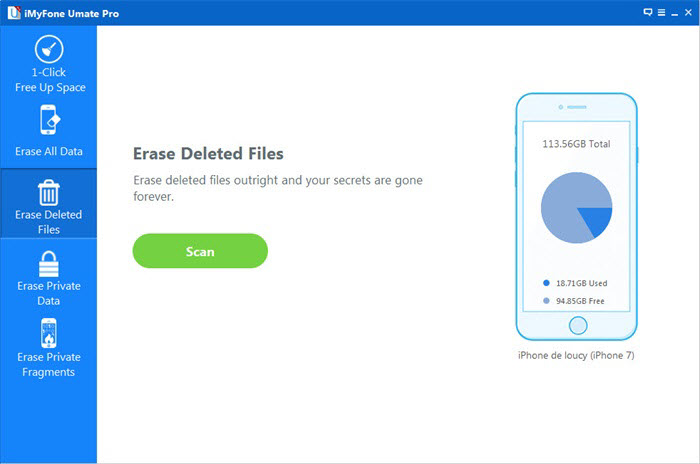Click the phone's home button graphic
Screen dimensions: 700x464
pos(576,325)
